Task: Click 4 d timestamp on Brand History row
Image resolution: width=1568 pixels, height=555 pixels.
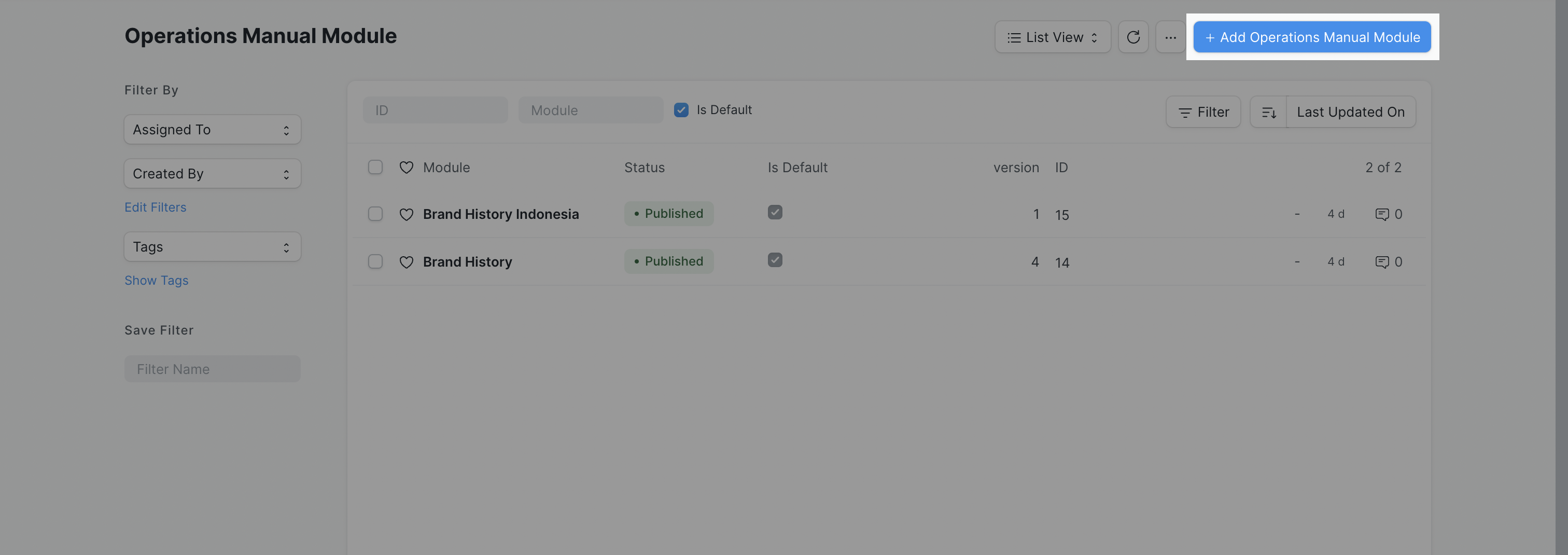Action: point(1336,261)
